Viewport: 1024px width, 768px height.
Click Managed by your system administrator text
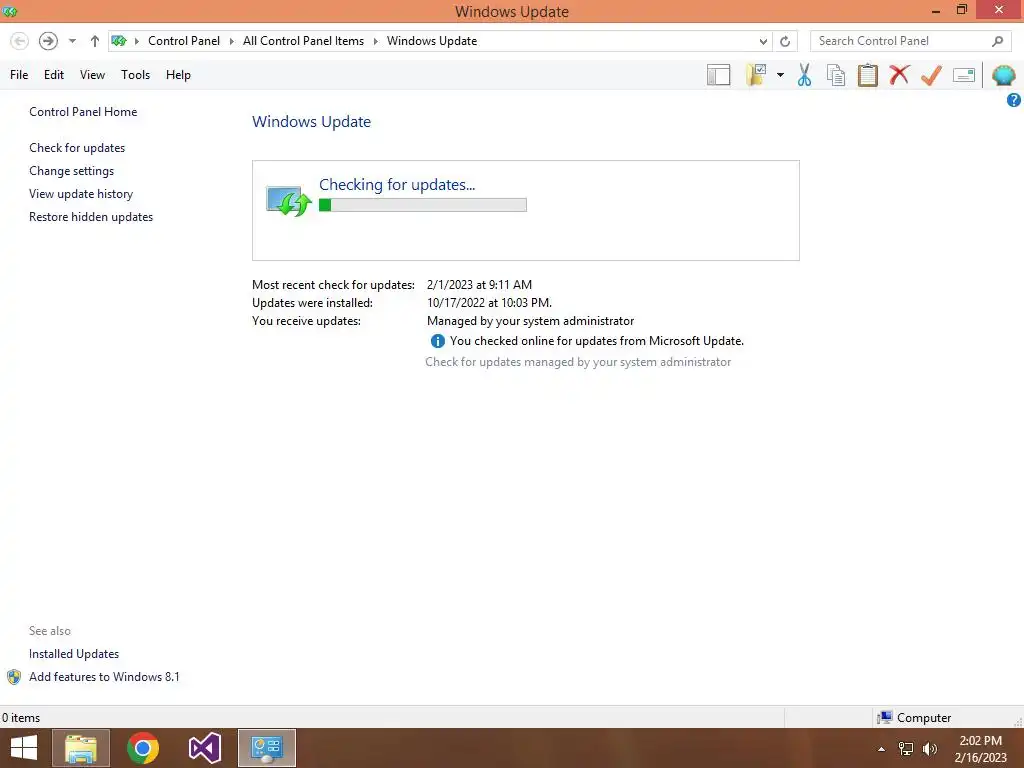pos(530,321)
